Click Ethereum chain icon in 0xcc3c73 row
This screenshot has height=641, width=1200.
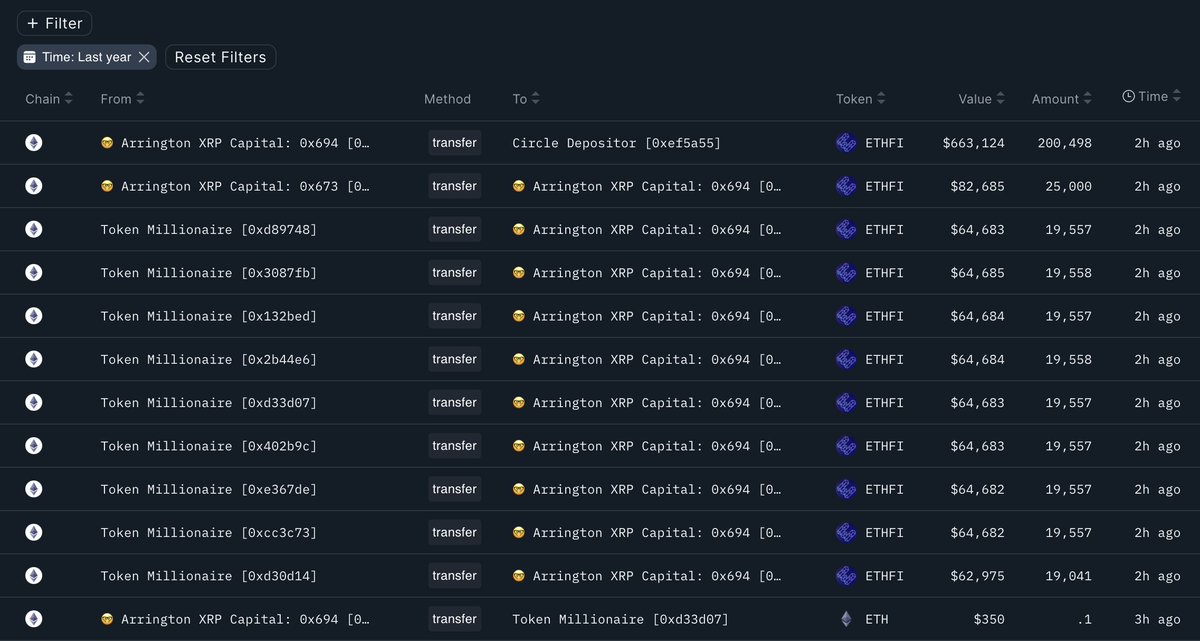coord(33,533)
